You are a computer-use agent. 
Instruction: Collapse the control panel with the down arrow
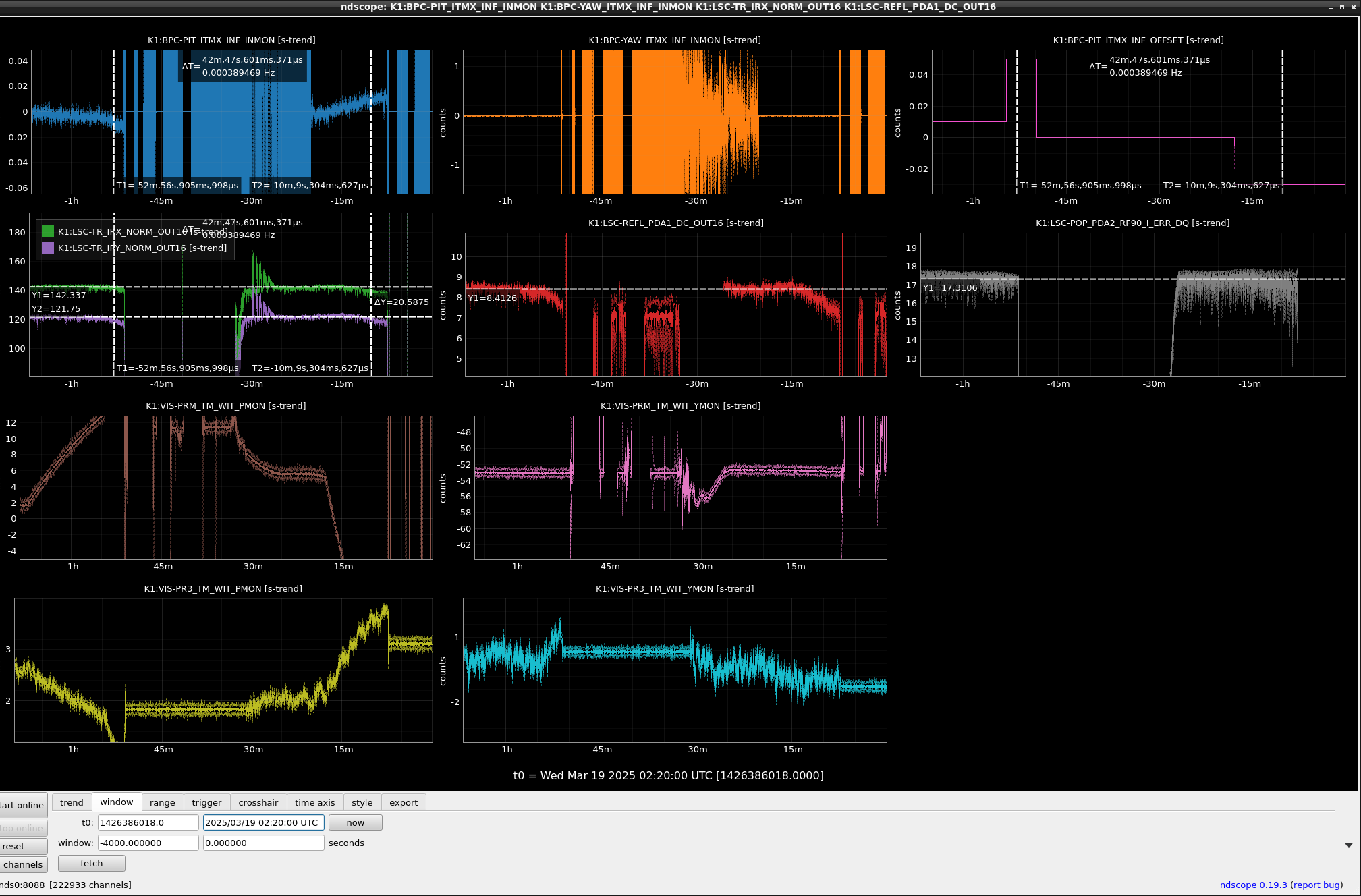tap(1349, 845)
